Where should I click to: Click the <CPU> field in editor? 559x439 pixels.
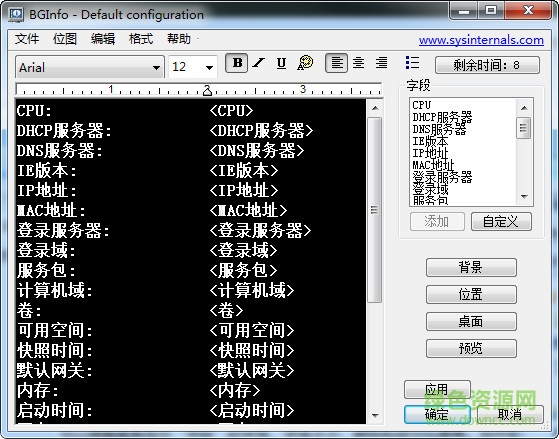coord(231,111)
